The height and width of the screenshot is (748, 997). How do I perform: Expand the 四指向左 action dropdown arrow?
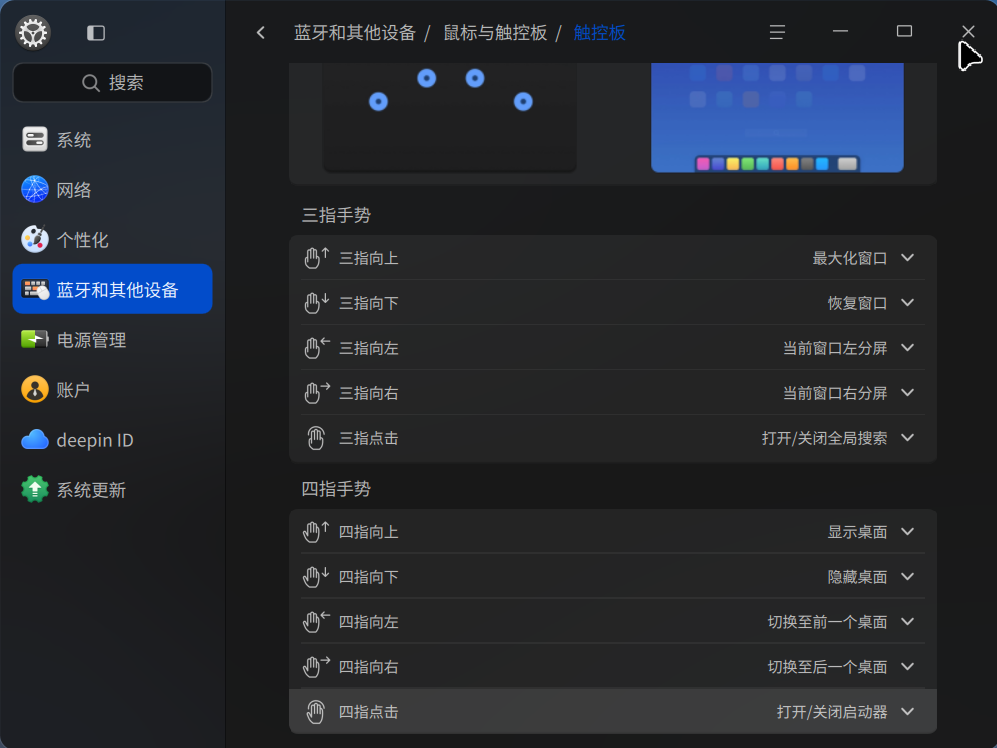pyautogui.click(x=907, y=621)
